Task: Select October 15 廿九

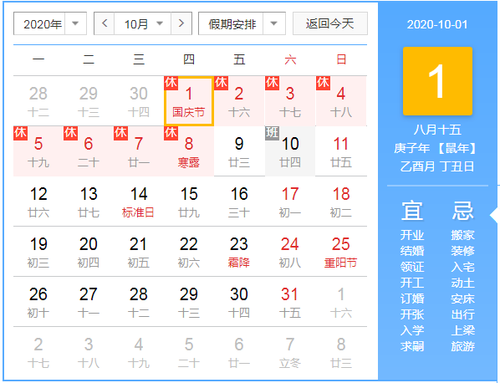Action: click(189, 201)
